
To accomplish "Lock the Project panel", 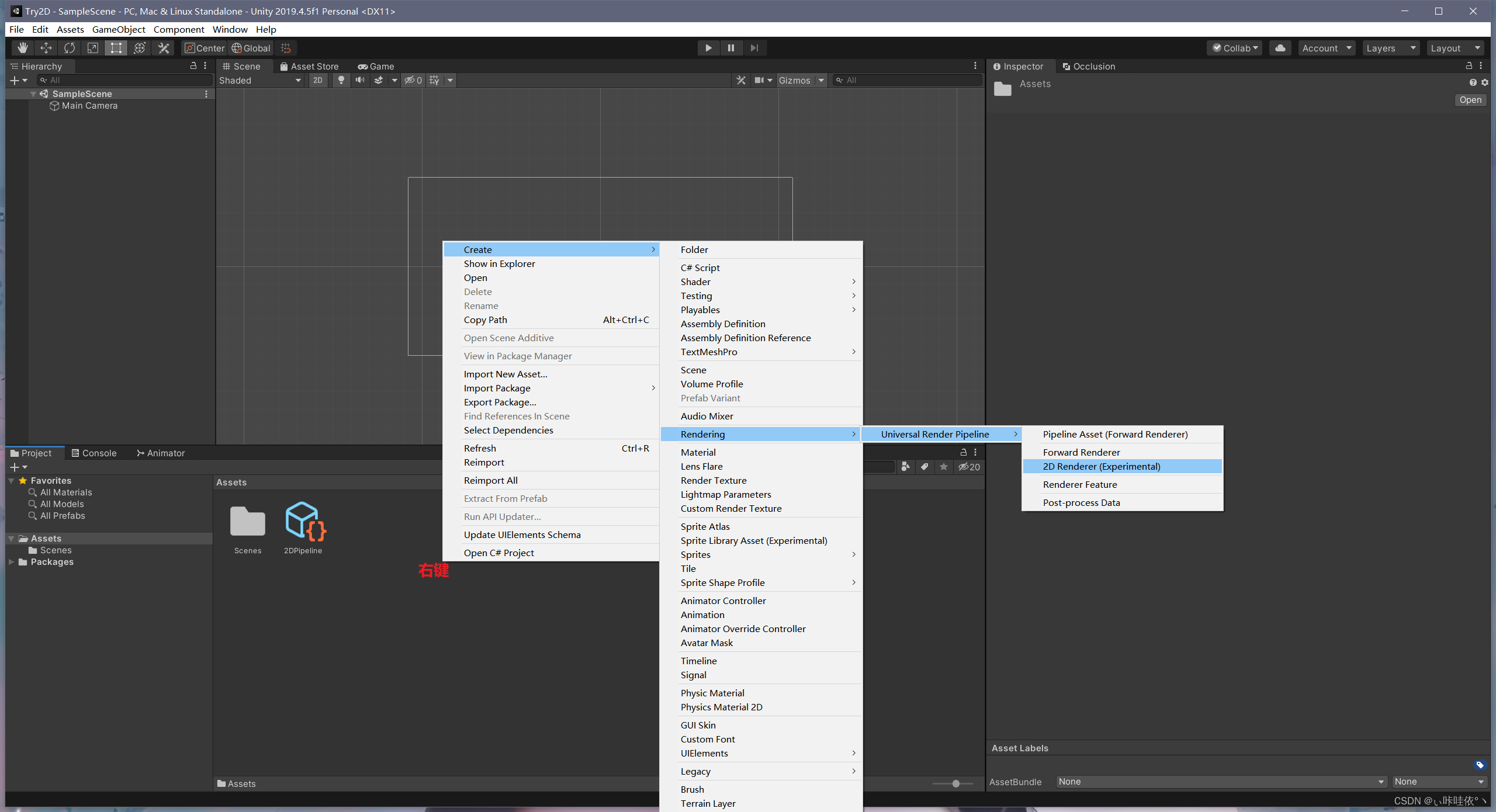I will (x=964, y=453).
